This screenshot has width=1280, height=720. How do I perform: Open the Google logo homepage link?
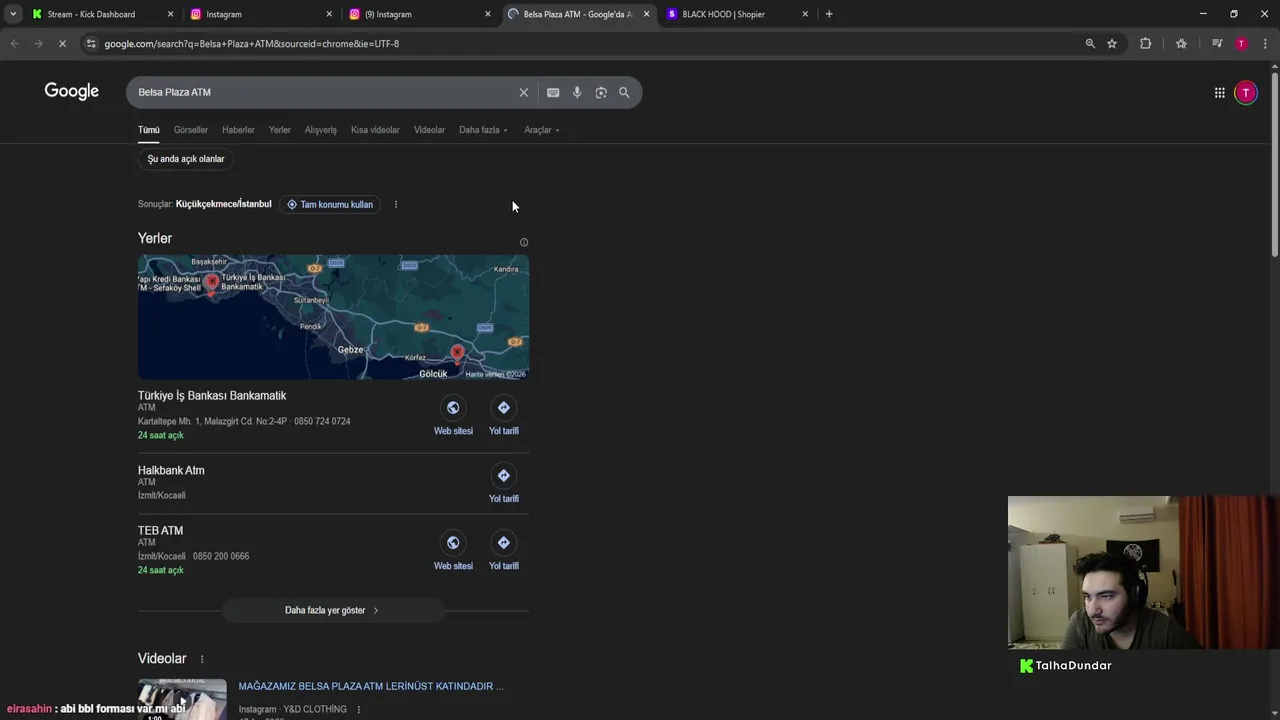pos(72,91)
